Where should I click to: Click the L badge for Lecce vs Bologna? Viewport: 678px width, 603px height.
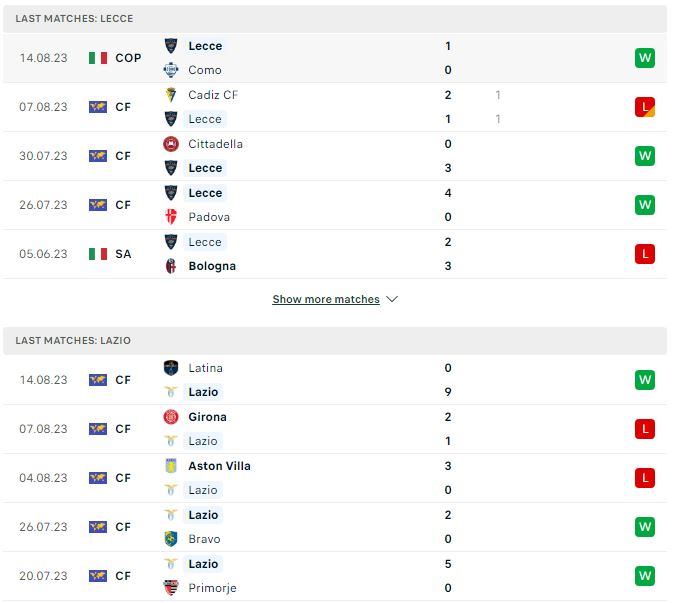click(x=645, y=254)
